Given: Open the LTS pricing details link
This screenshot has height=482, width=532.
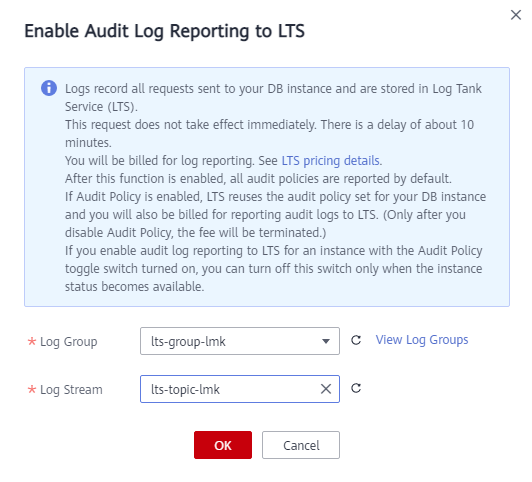Looking at the screenshot, I should tap(330, 161).
